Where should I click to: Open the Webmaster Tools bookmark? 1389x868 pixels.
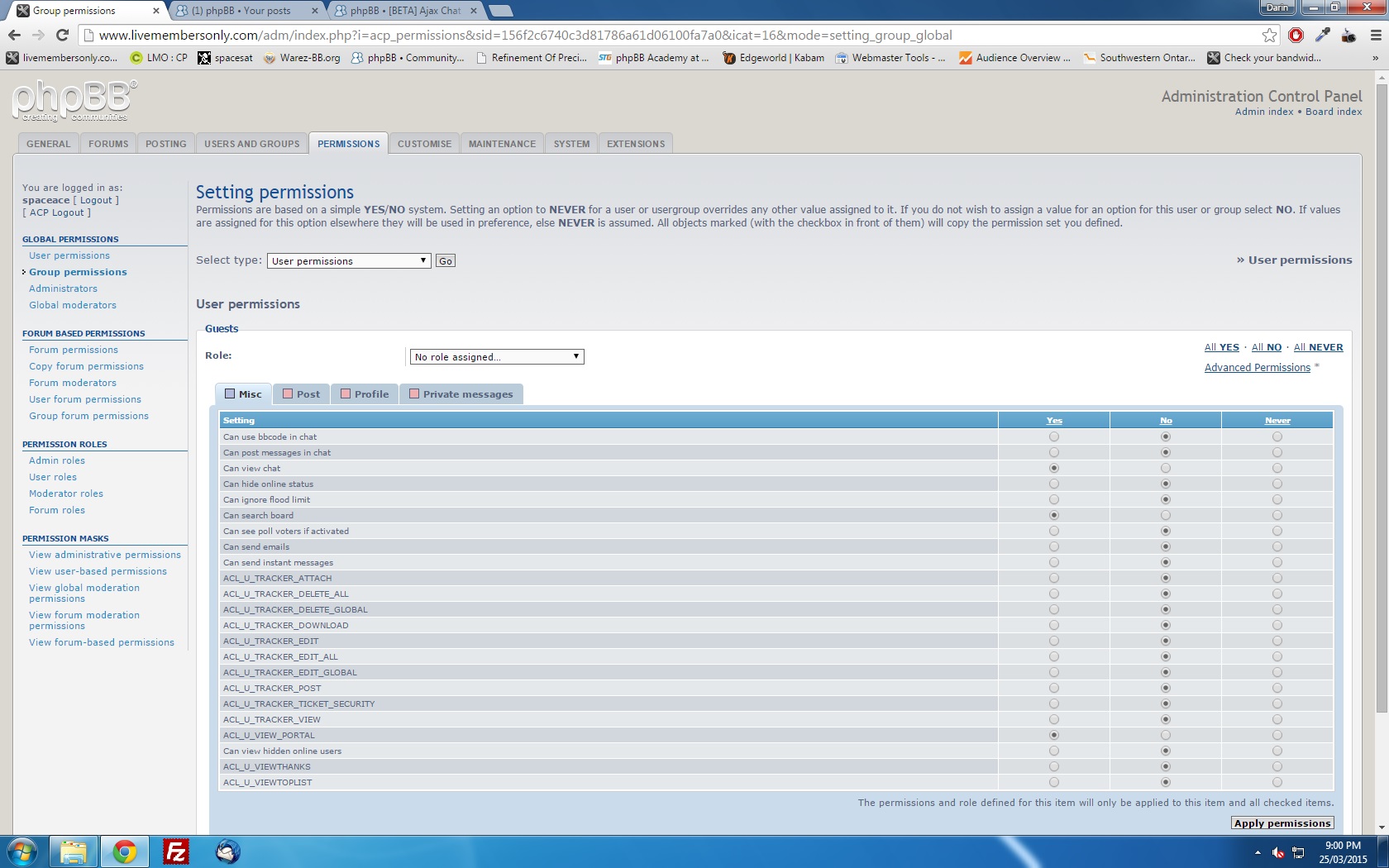tap(890, 58)
